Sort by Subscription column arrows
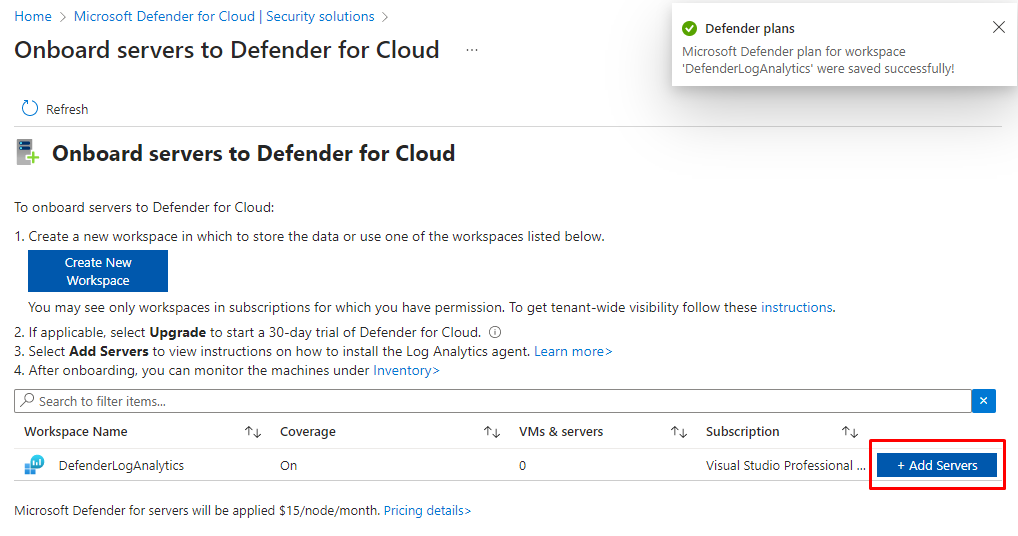The width and height of the screenshot is (1018, 536). pos(849,432)
